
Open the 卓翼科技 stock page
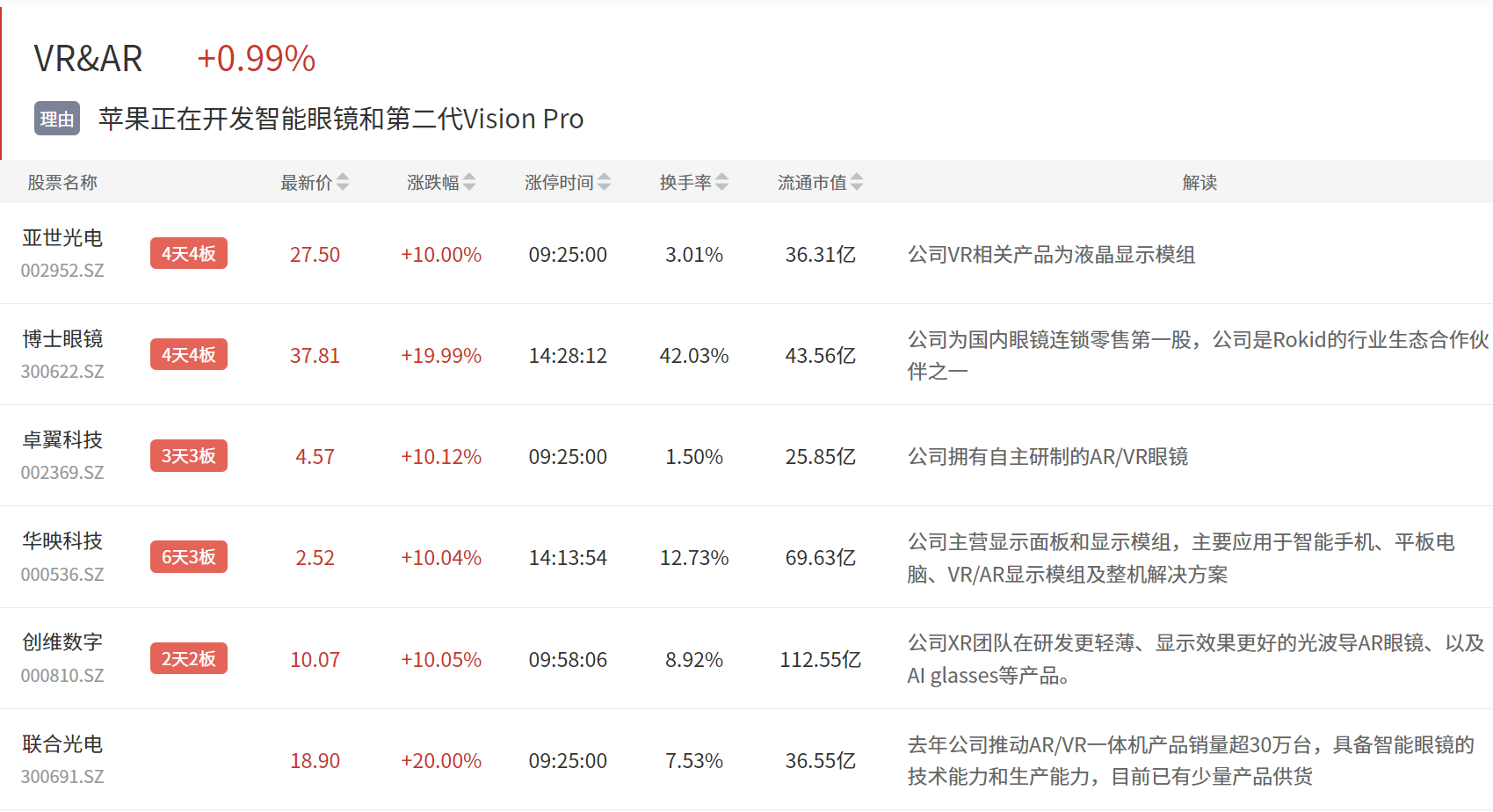(62, 440)
